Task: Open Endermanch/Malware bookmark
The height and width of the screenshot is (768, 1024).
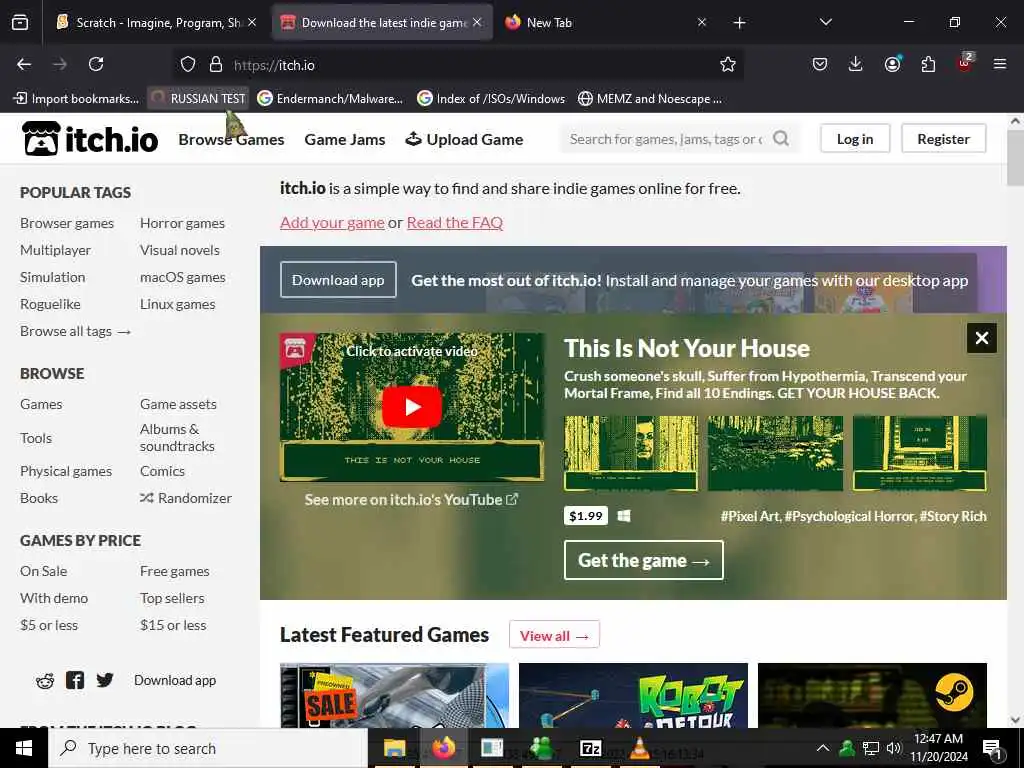Action: [x=330, y=99]
